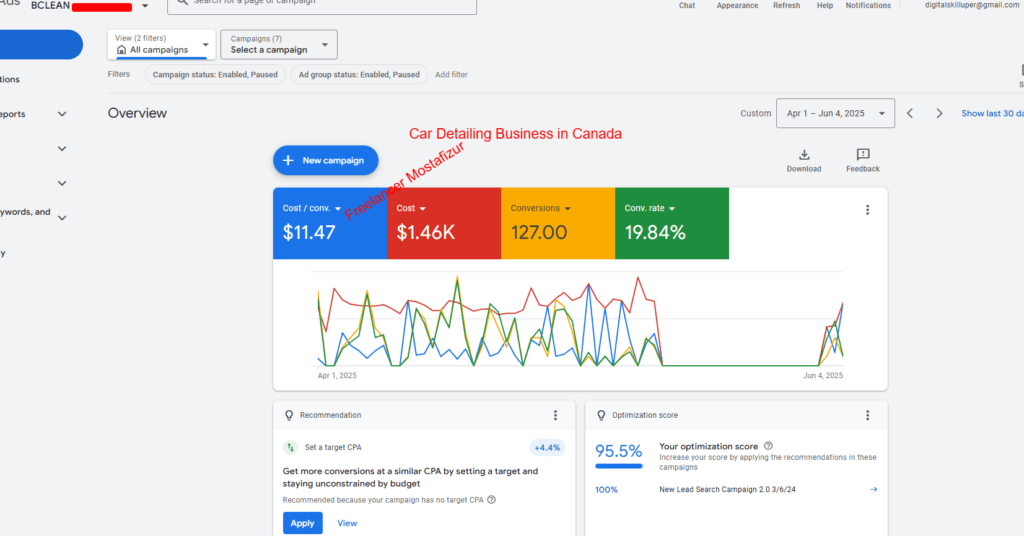The height and width of the screenshot is (536, 1024).
Task: Click the New campaign button
Action: point(326,161)
